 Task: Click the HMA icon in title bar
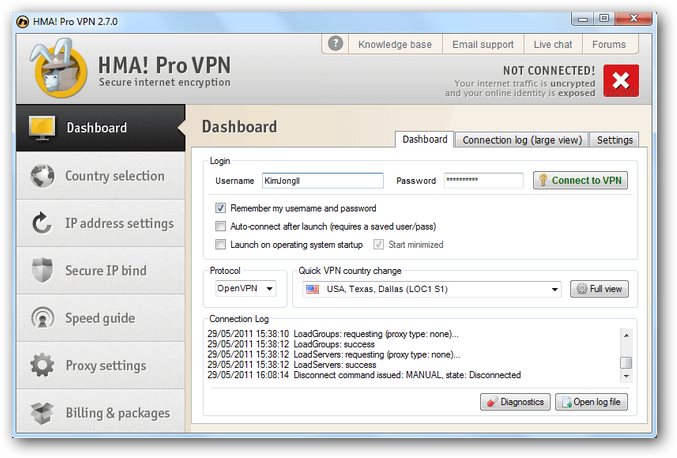coord(22,21)
